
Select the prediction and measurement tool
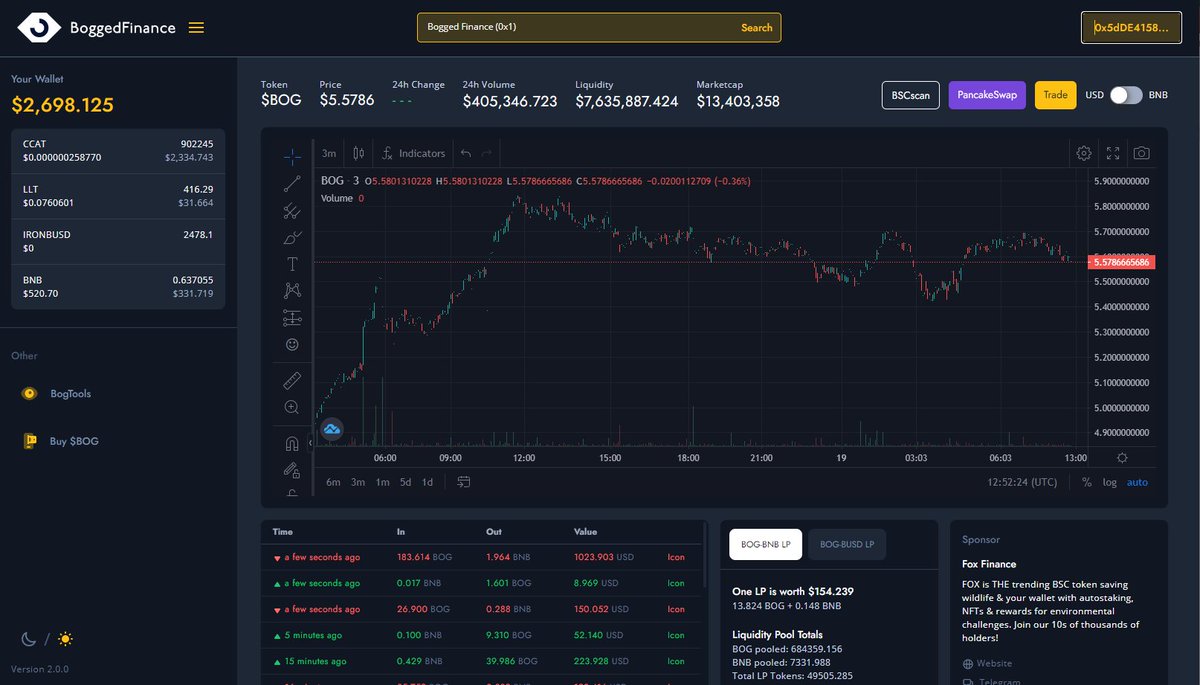click(x=292, y=317)
